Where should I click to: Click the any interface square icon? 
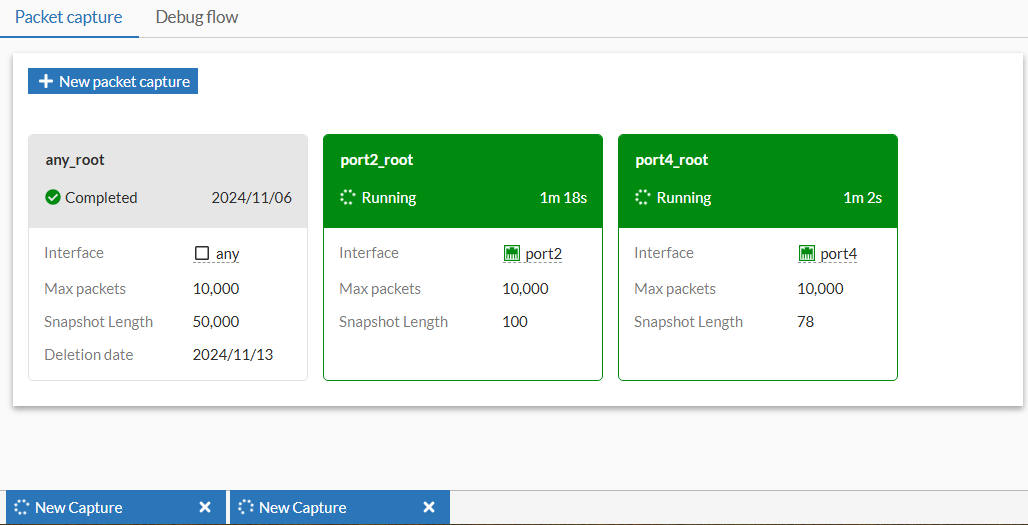coord(202,254)
